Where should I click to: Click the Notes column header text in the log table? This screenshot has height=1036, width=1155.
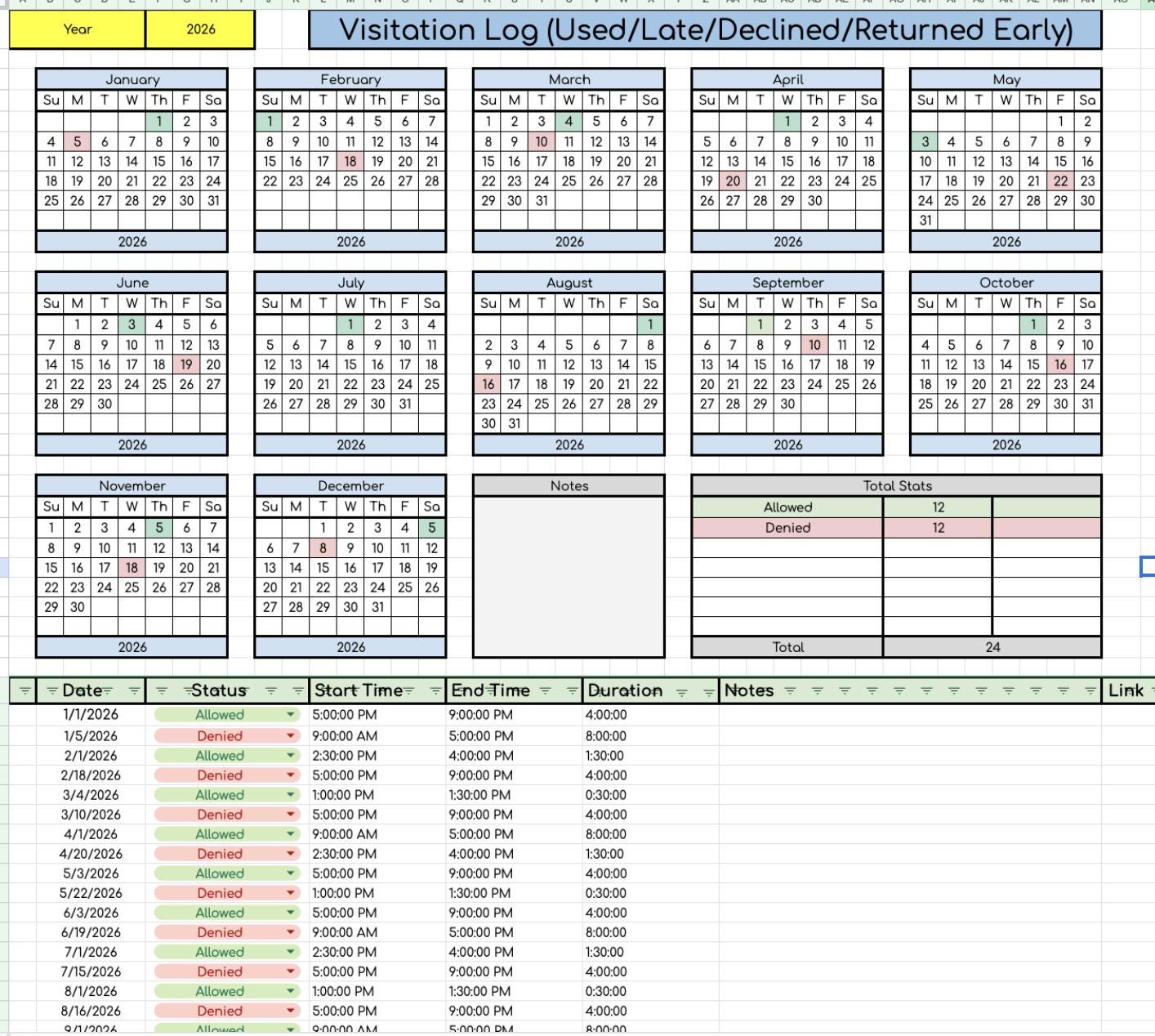(749, 691)
